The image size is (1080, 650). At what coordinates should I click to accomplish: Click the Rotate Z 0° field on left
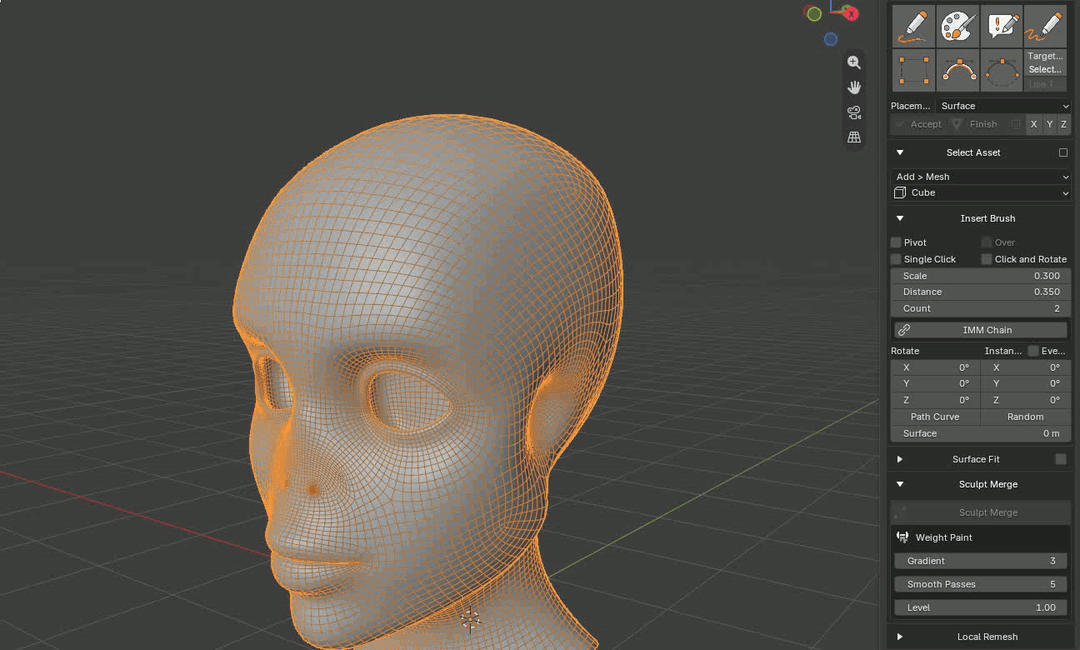[x=935, y=400]
